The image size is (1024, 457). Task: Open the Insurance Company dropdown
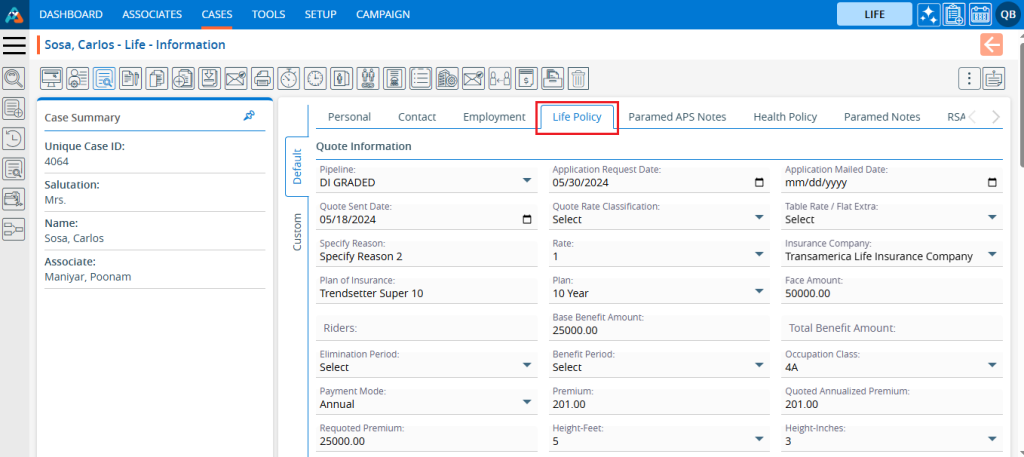click(x=992, y=255)
